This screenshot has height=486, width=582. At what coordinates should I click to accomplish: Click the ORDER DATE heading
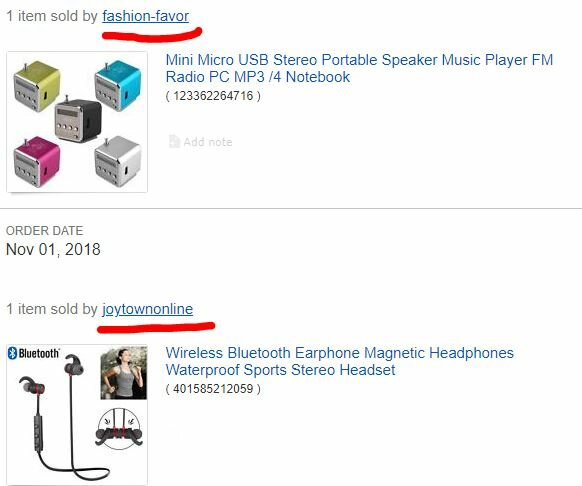click(x=45, y=231)
